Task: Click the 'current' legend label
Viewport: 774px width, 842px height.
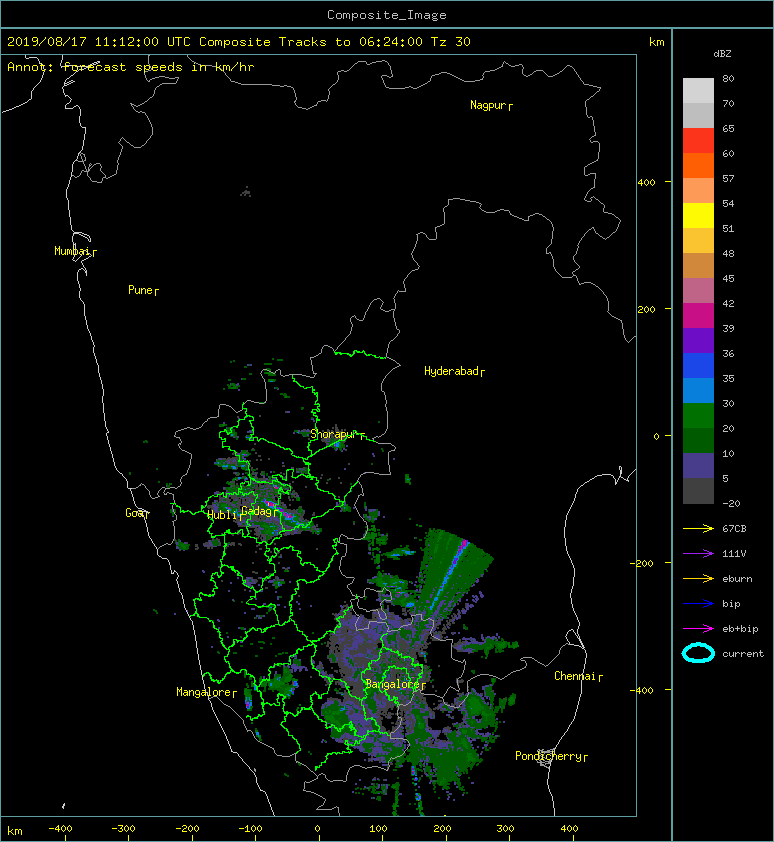Action: point(743,654)
